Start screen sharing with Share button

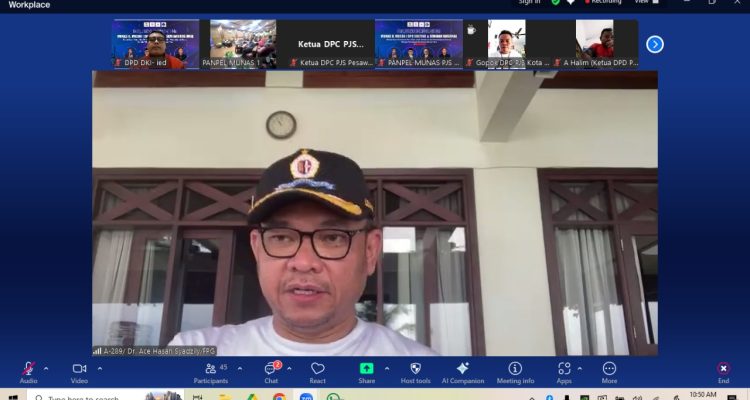click(x=367, y=370)
